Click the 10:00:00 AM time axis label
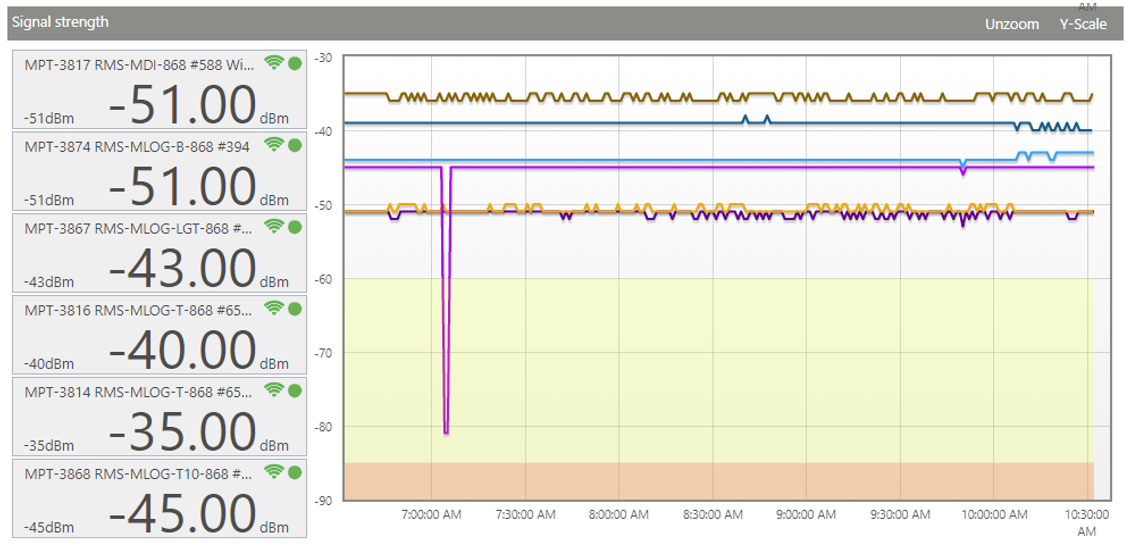Viewport: 1131px width, 547px height. (x=993, y=515)
